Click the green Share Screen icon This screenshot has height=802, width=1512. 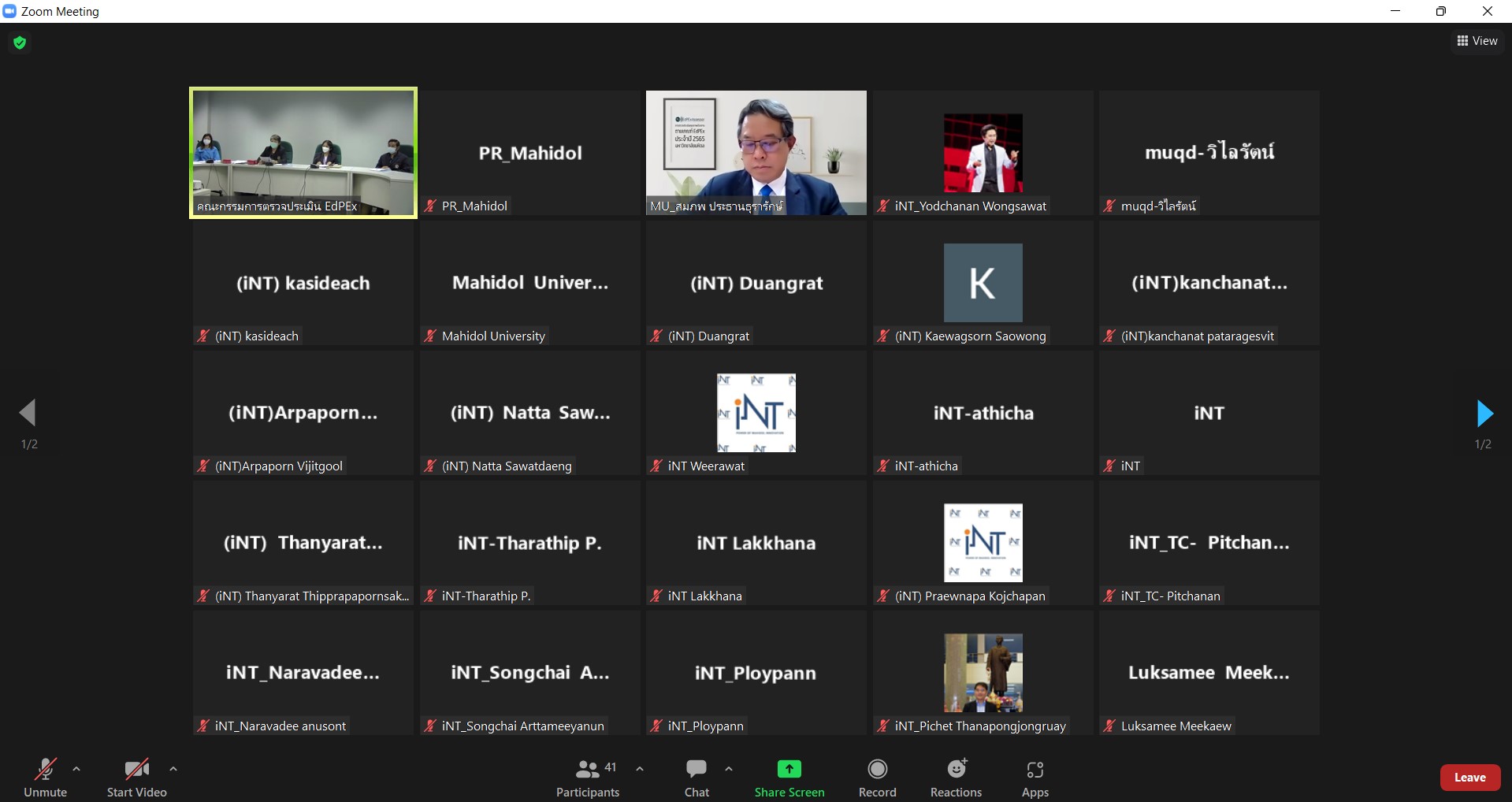[789, 769]
